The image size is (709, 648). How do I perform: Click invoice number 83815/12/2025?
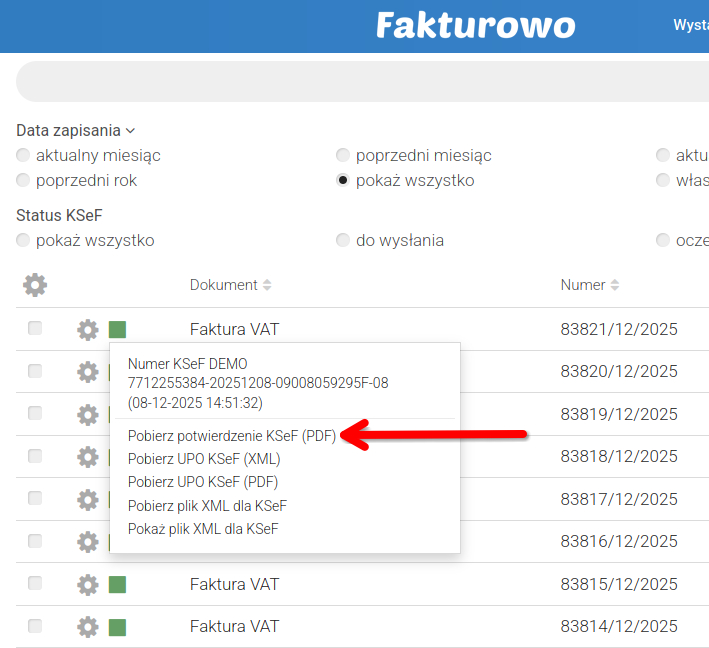(x=619, y=584)
